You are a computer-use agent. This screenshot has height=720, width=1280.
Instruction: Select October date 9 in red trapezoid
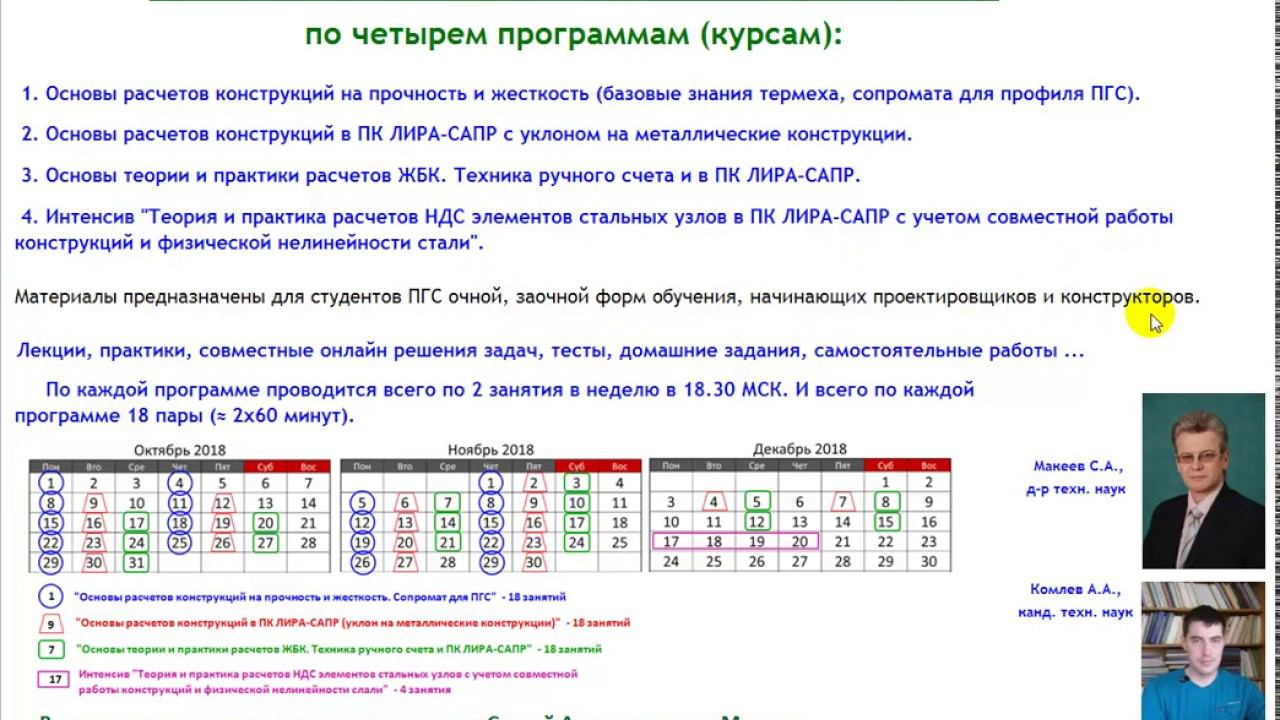coord(94,503)
